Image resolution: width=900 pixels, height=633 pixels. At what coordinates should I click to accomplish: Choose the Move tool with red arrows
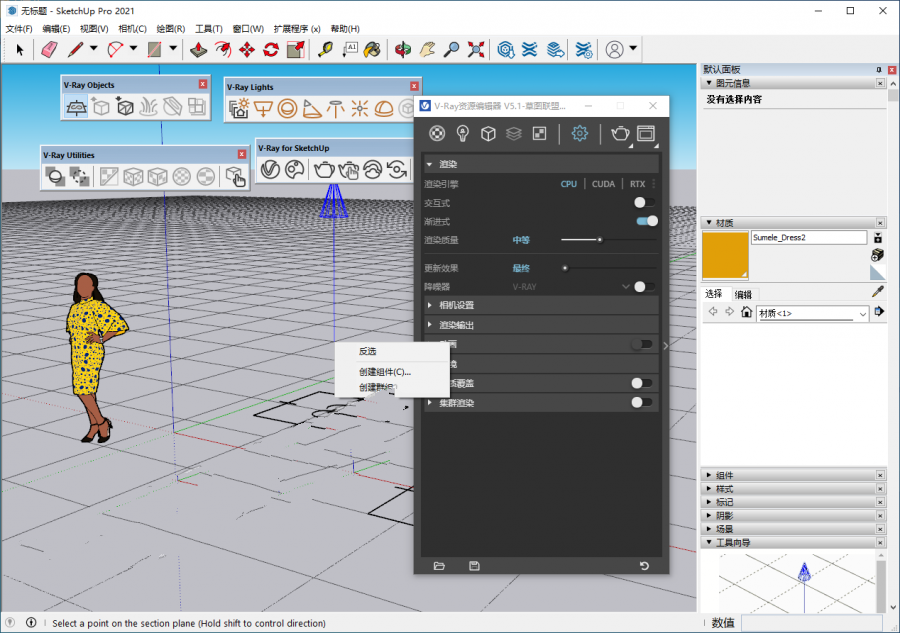tap(247, 50)
